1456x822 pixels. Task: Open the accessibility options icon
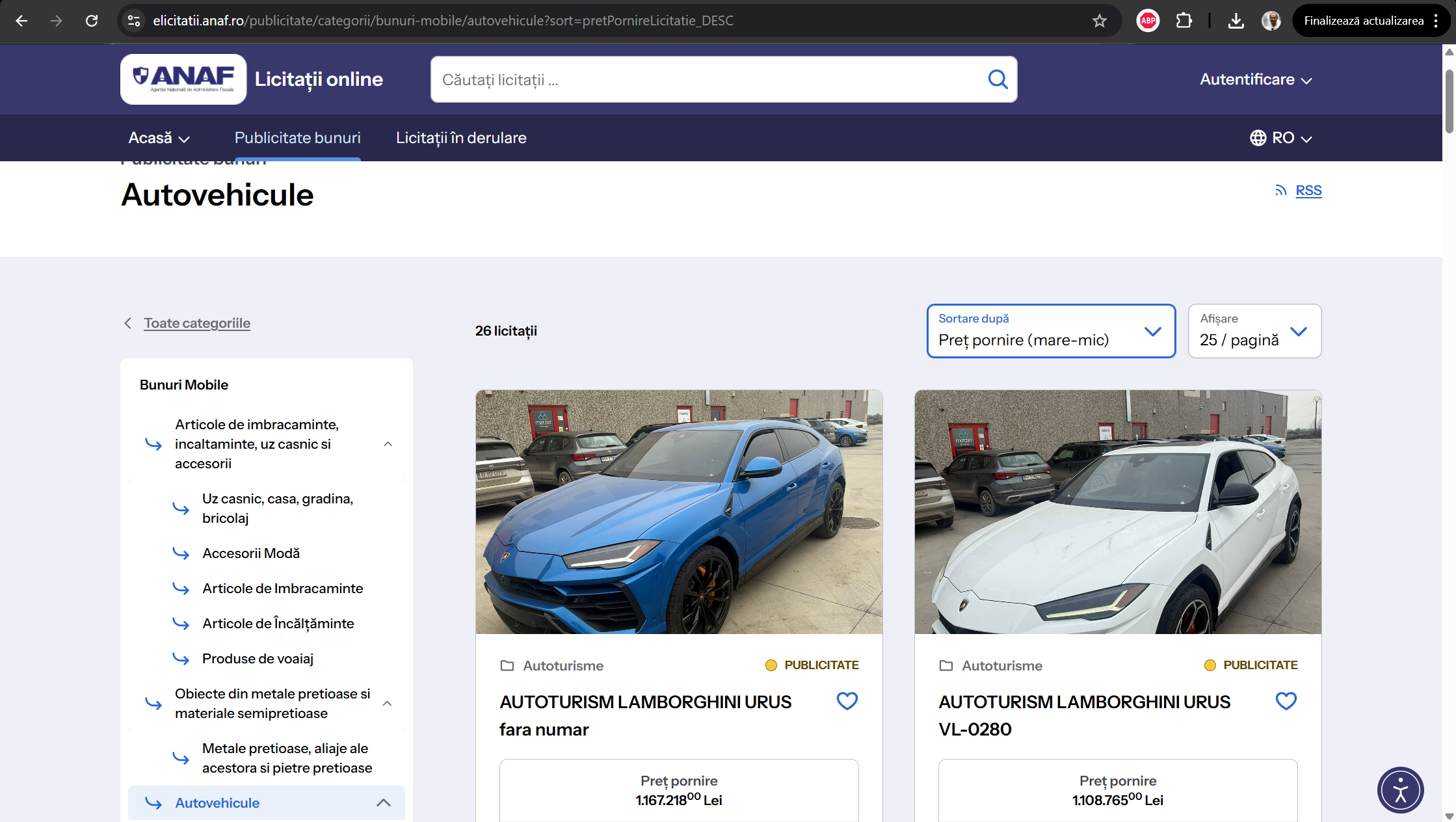(1400, 790)
